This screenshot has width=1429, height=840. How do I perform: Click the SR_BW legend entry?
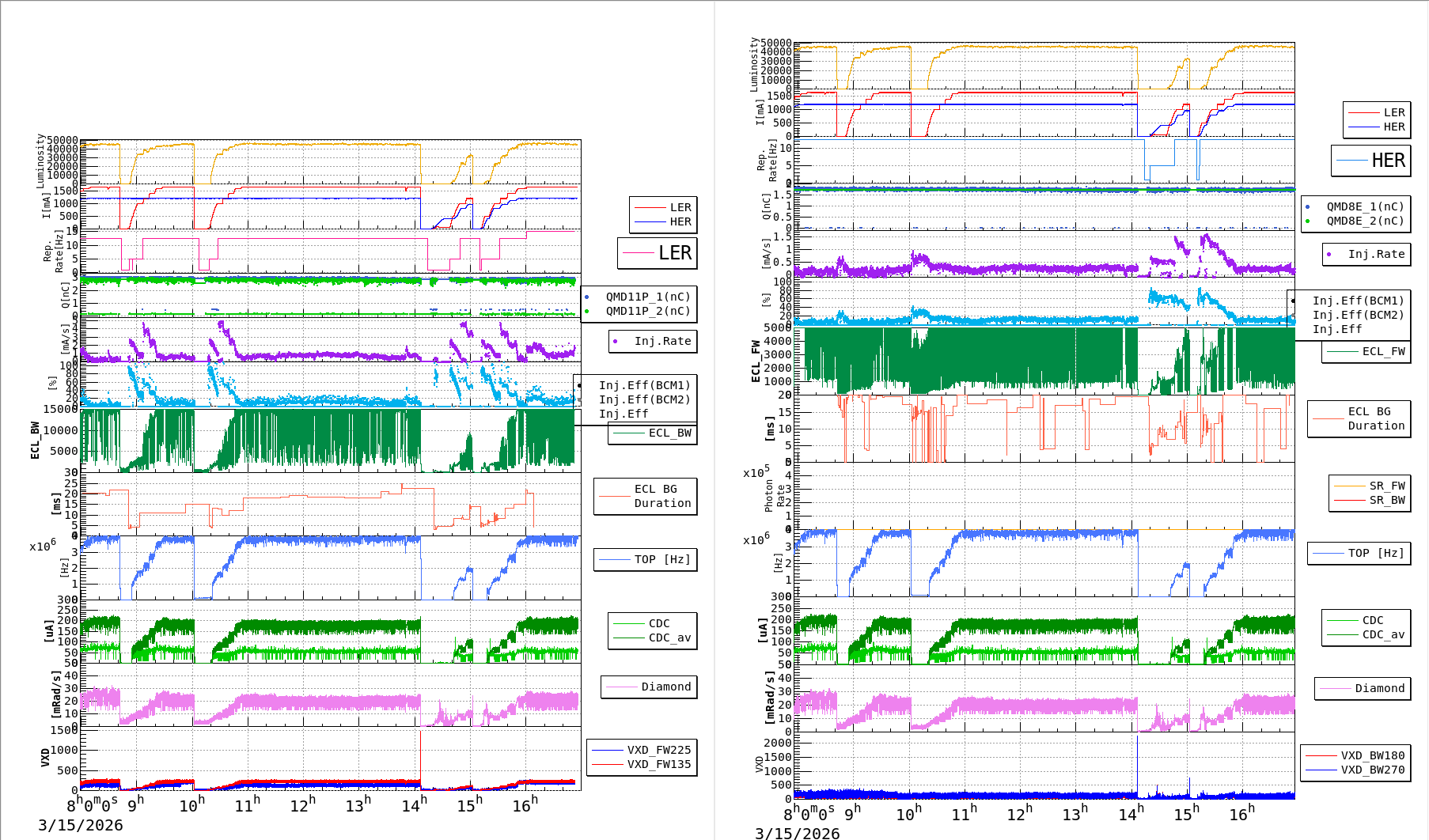[x=1370, y=501]
